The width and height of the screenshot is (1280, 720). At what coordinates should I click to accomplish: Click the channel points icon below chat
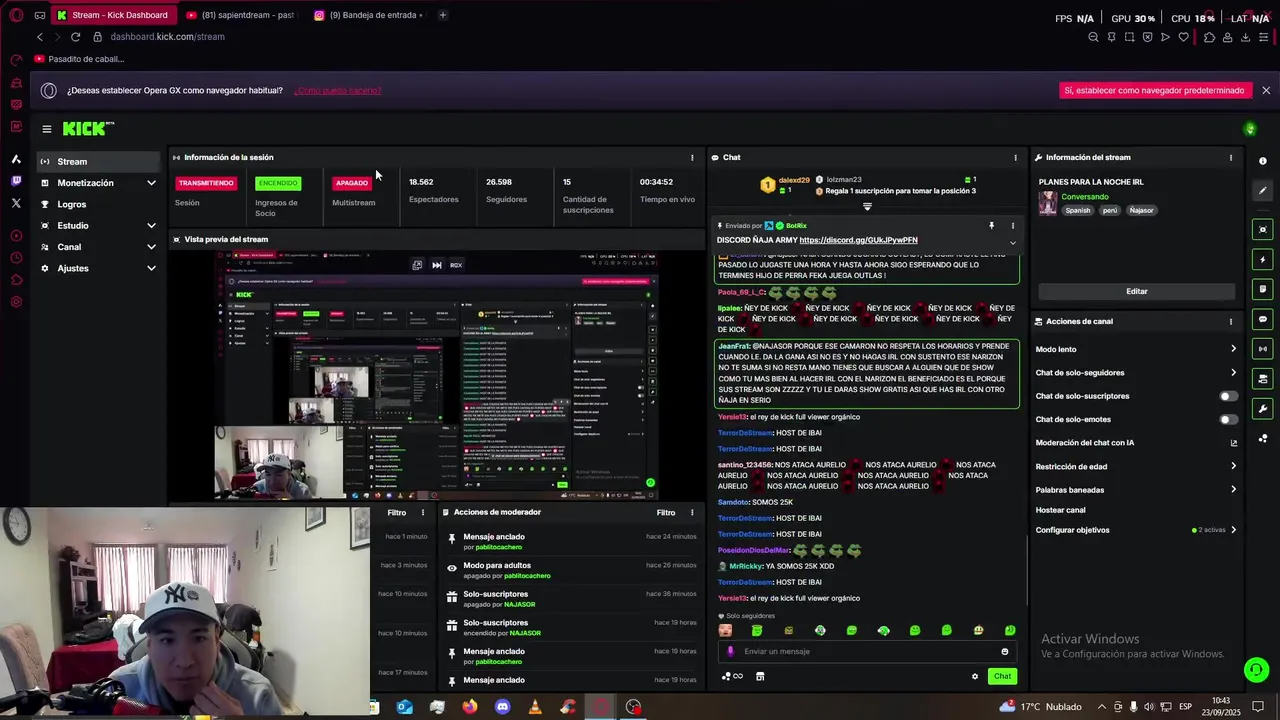[x=732, y=677]
